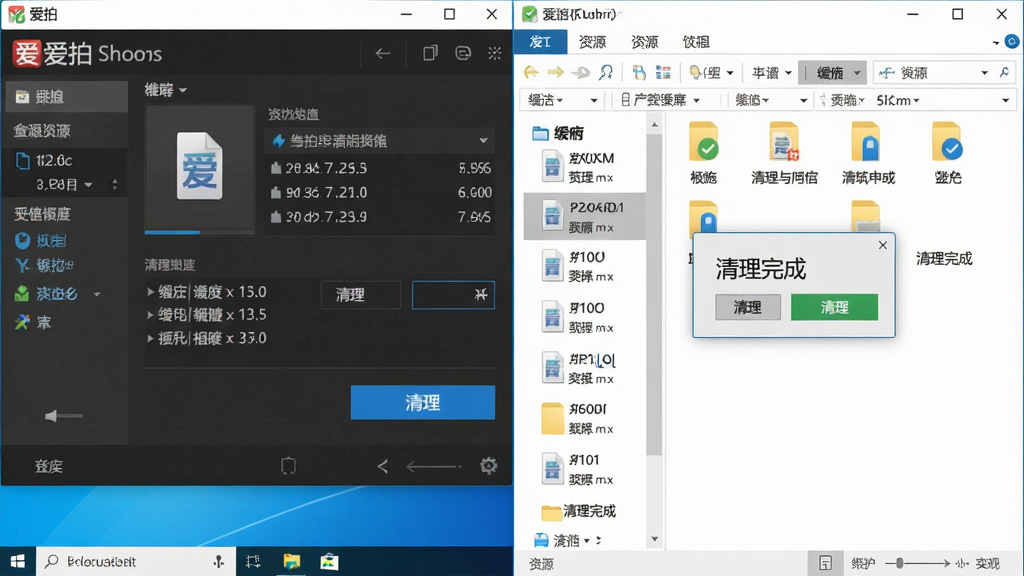
Task: Select the top folder-icon item in Shoots sidebar
Action: point(65,97)
